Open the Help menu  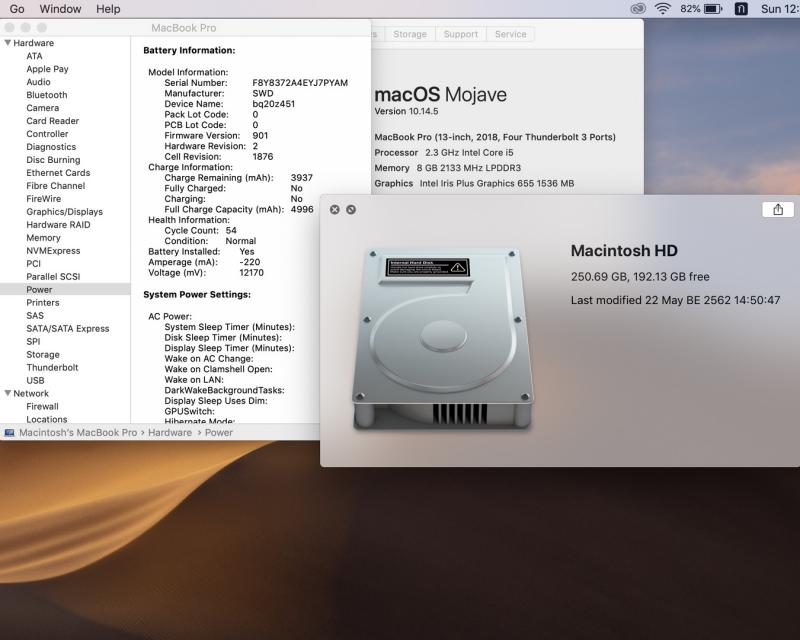108,9
